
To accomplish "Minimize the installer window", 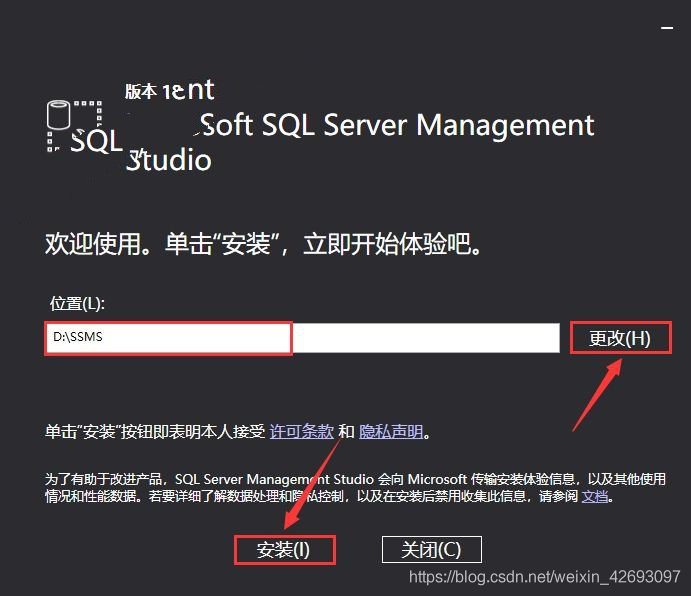I will point(667,28).
